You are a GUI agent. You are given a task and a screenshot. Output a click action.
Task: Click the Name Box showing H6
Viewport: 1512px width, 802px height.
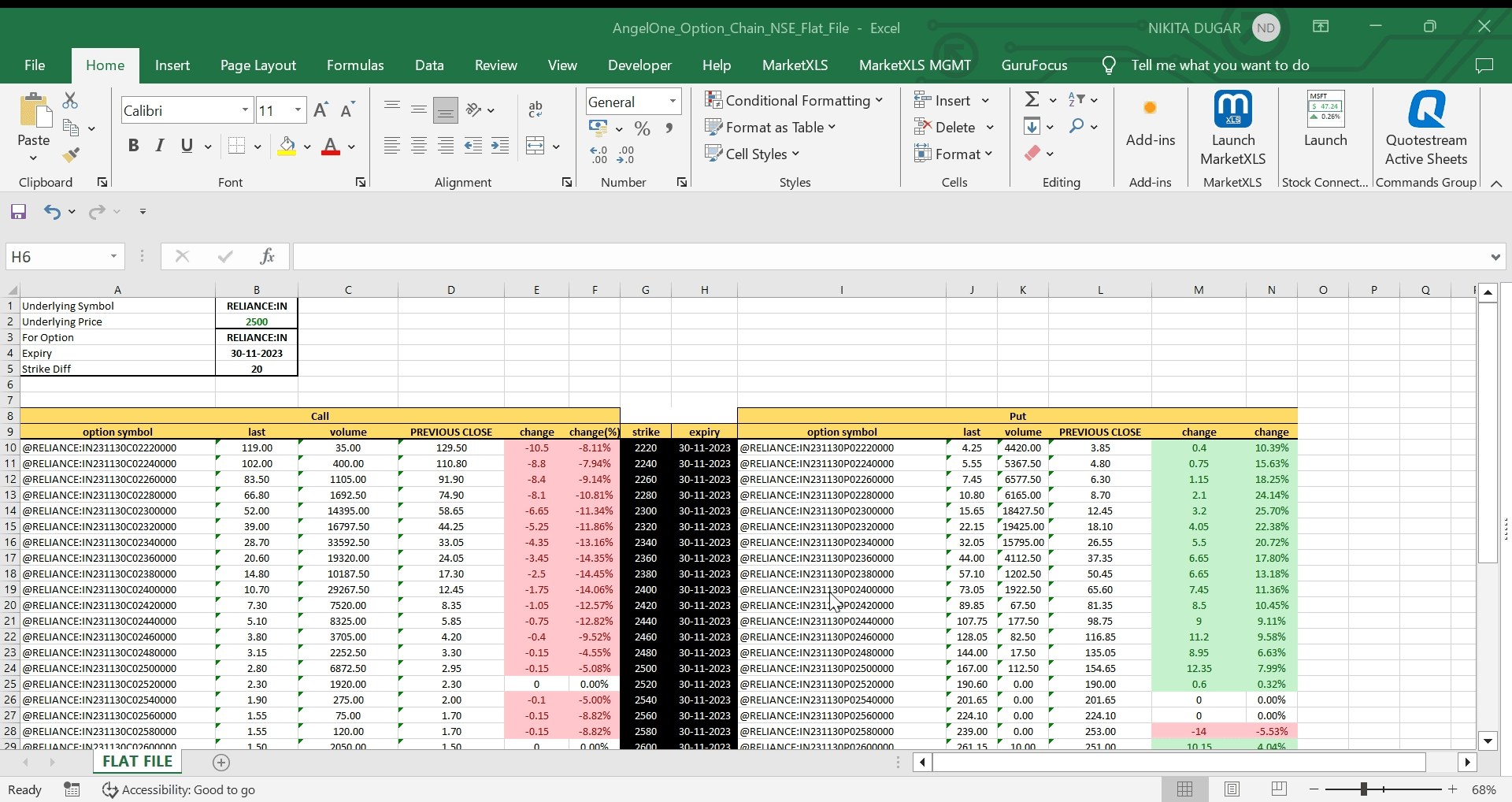coord(57,257)
